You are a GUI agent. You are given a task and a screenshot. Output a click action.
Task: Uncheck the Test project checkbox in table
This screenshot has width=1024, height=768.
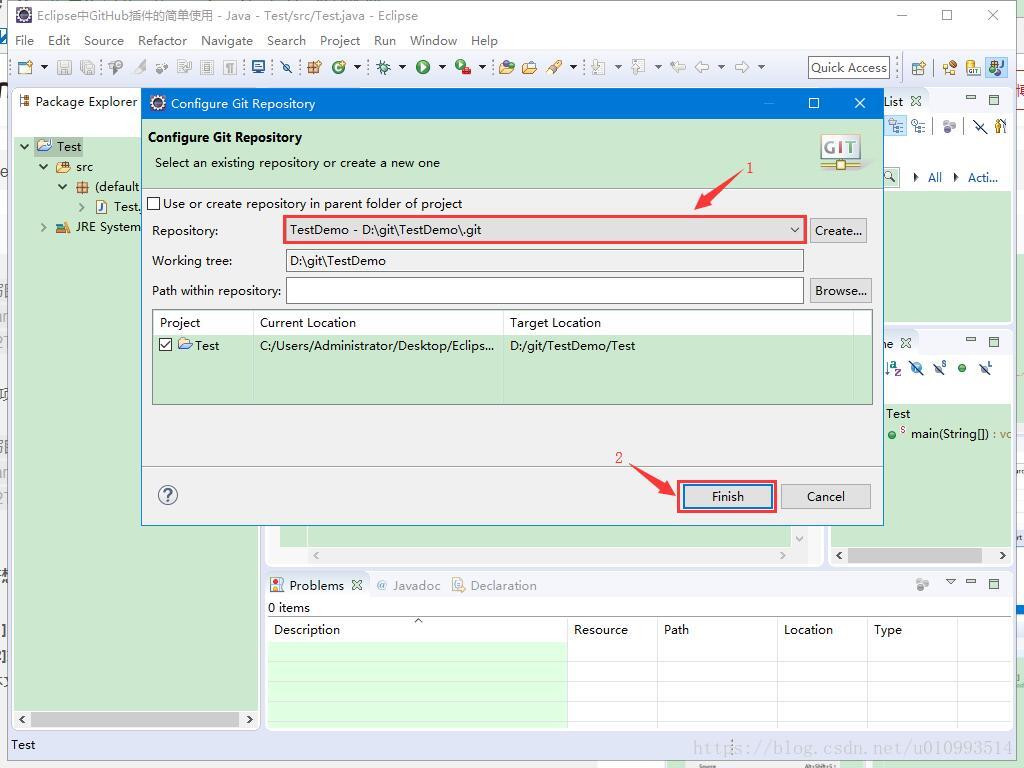tap(165, 344)
